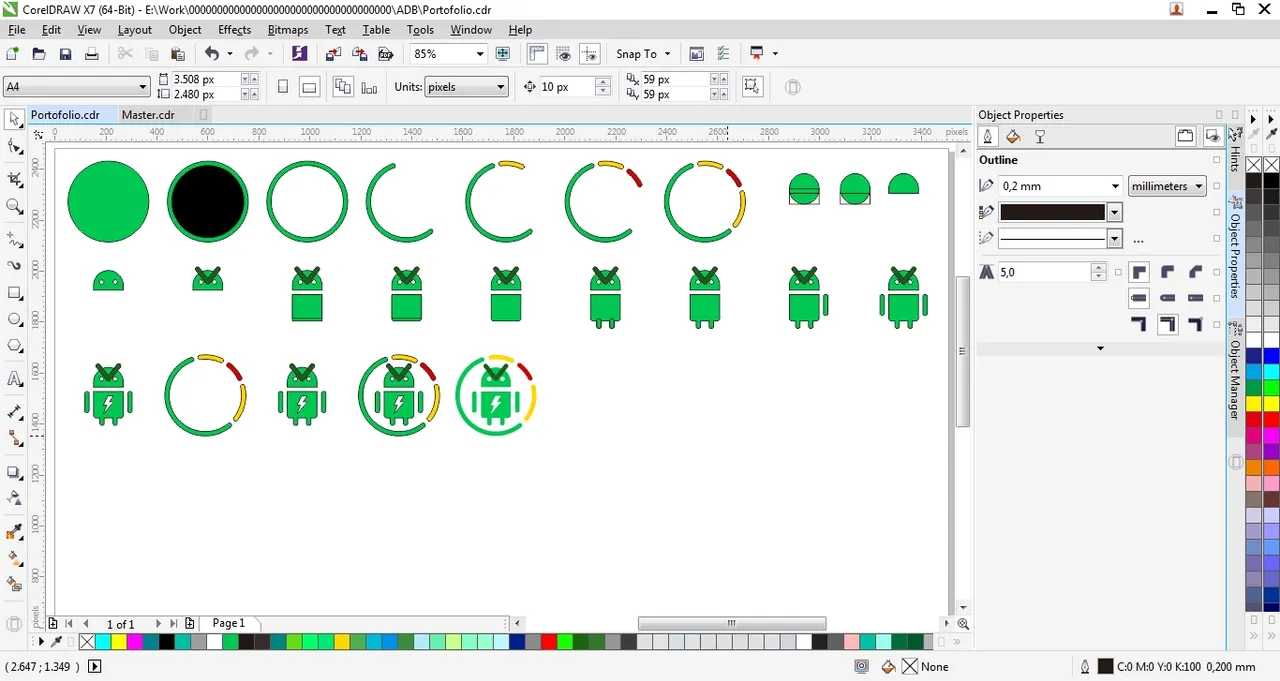Publish to PDF

click(385, 54)
